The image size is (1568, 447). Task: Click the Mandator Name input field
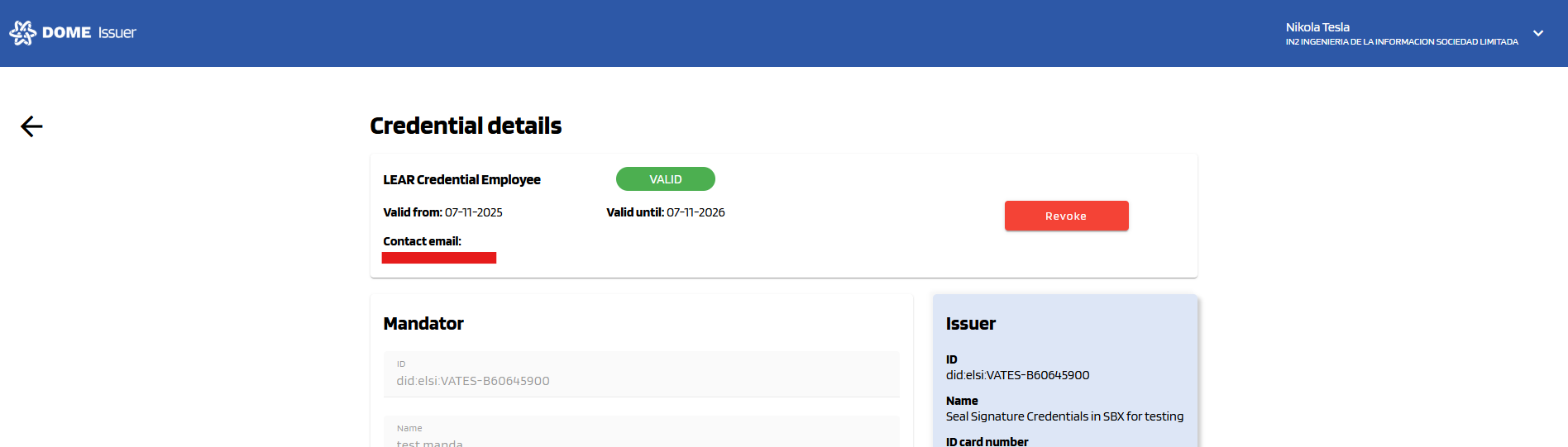pyautogui.click(x=640, y=438)
